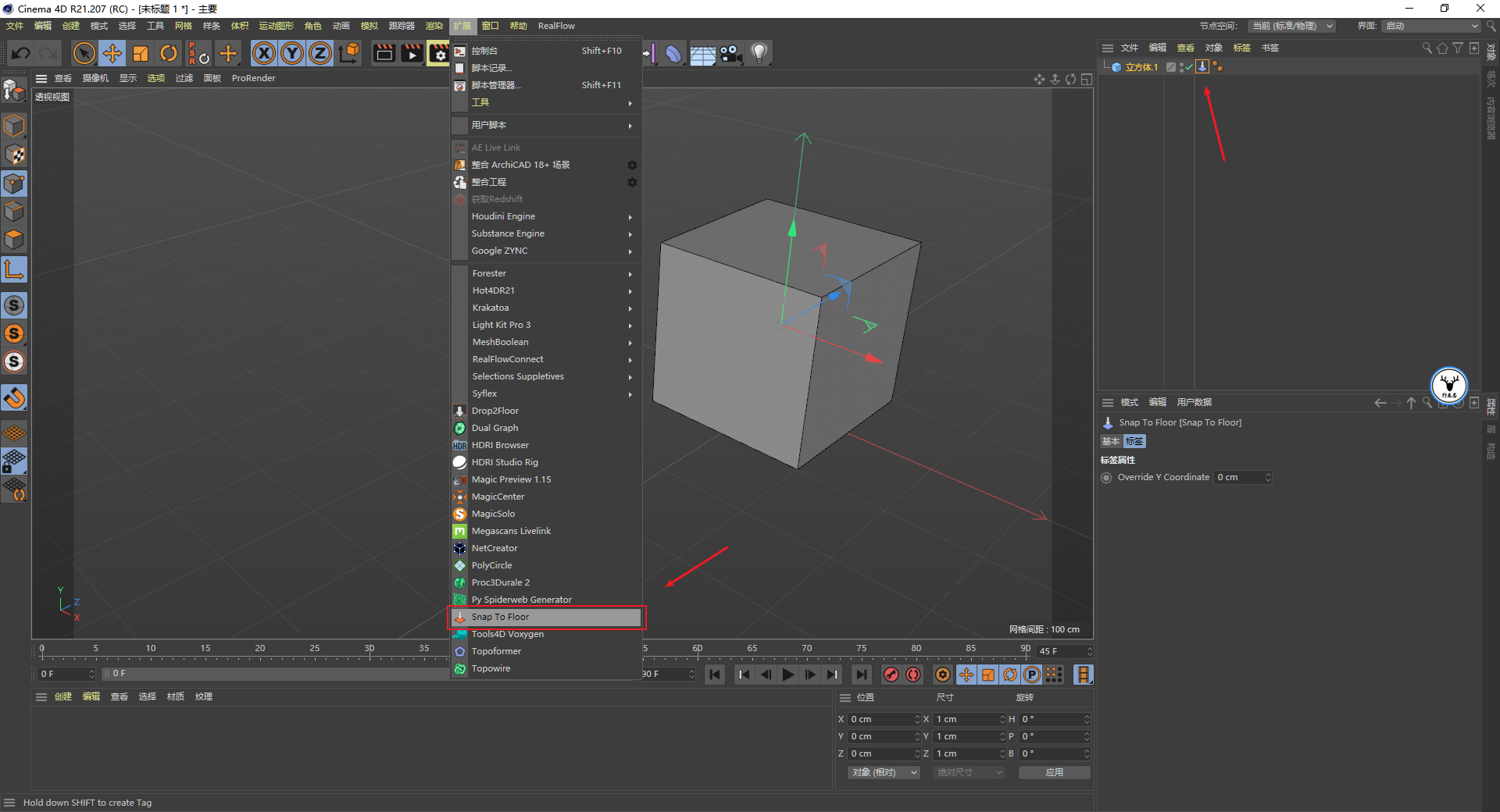Render to Picture Viewer icon
Viewport: 1500px width, 812px height.
coord(412,54)
